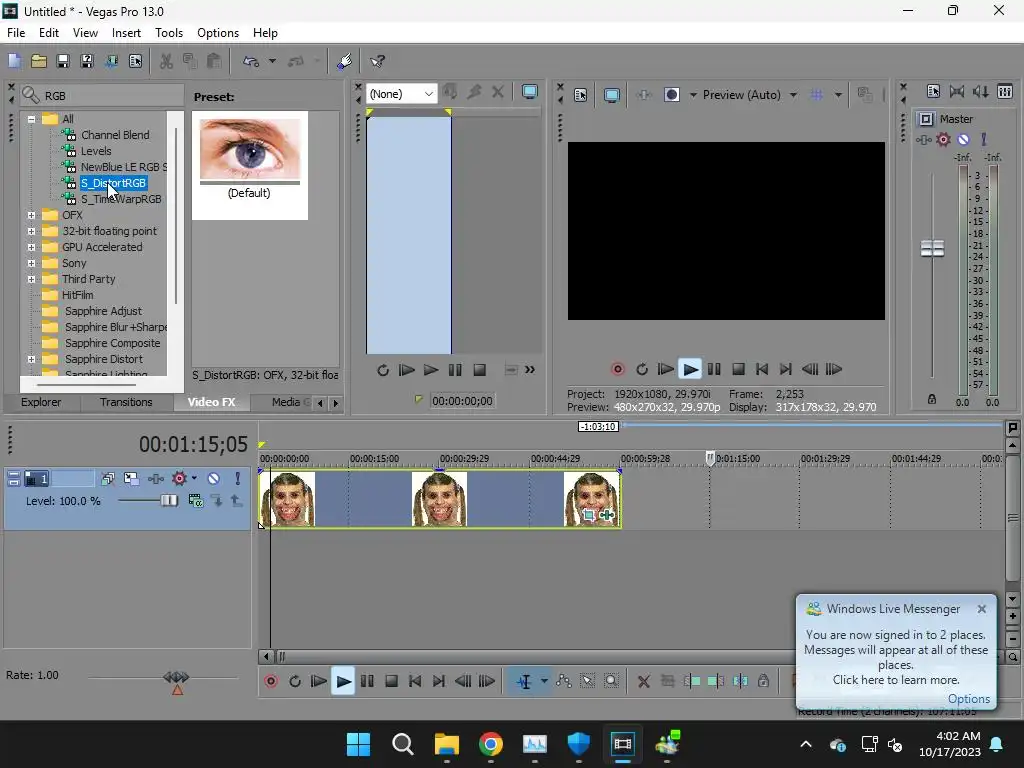Toggle the preview overlays grid icon
This screenshot has height=768, width=1024.
[816, 95]
